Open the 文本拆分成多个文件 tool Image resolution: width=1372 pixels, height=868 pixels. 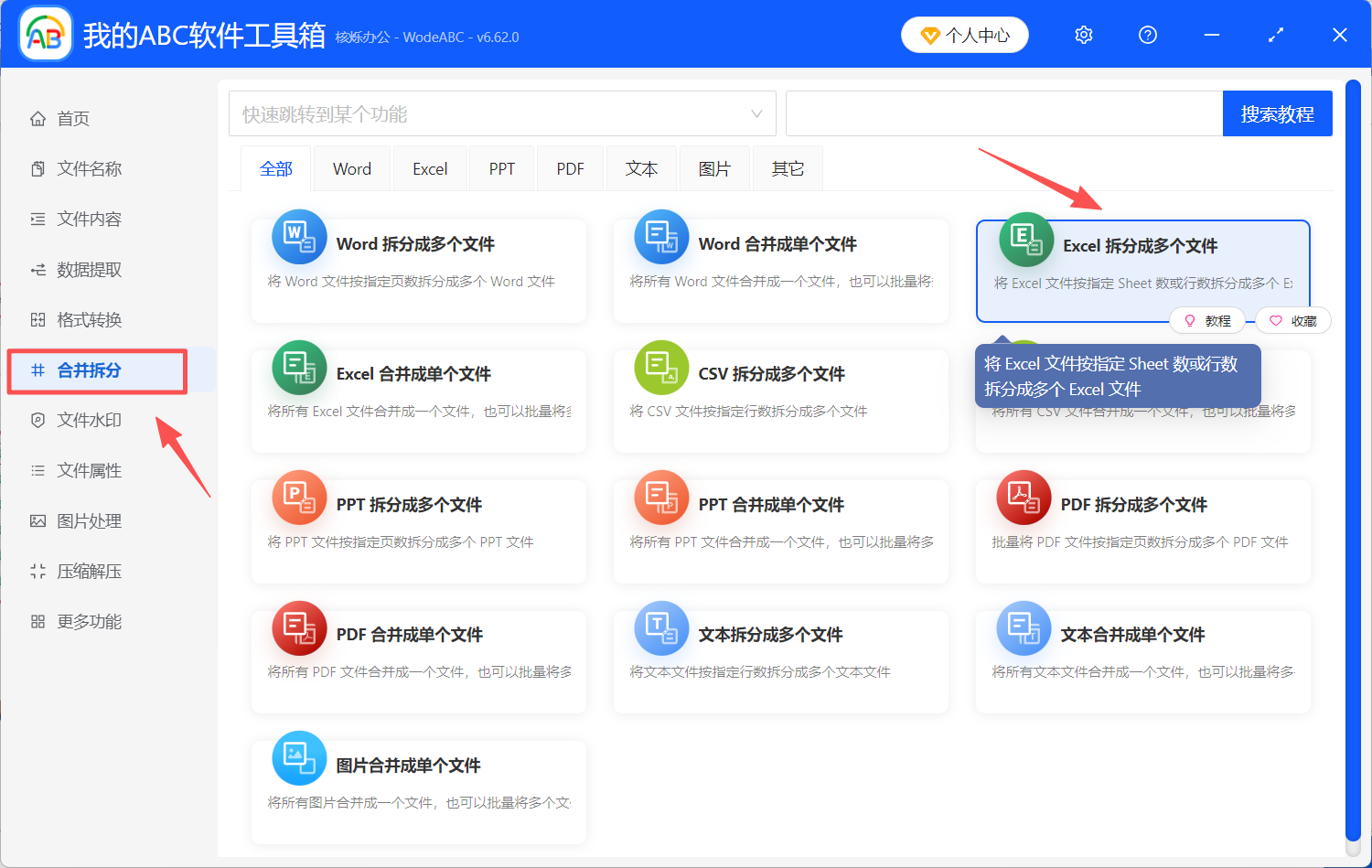point(778,634)
